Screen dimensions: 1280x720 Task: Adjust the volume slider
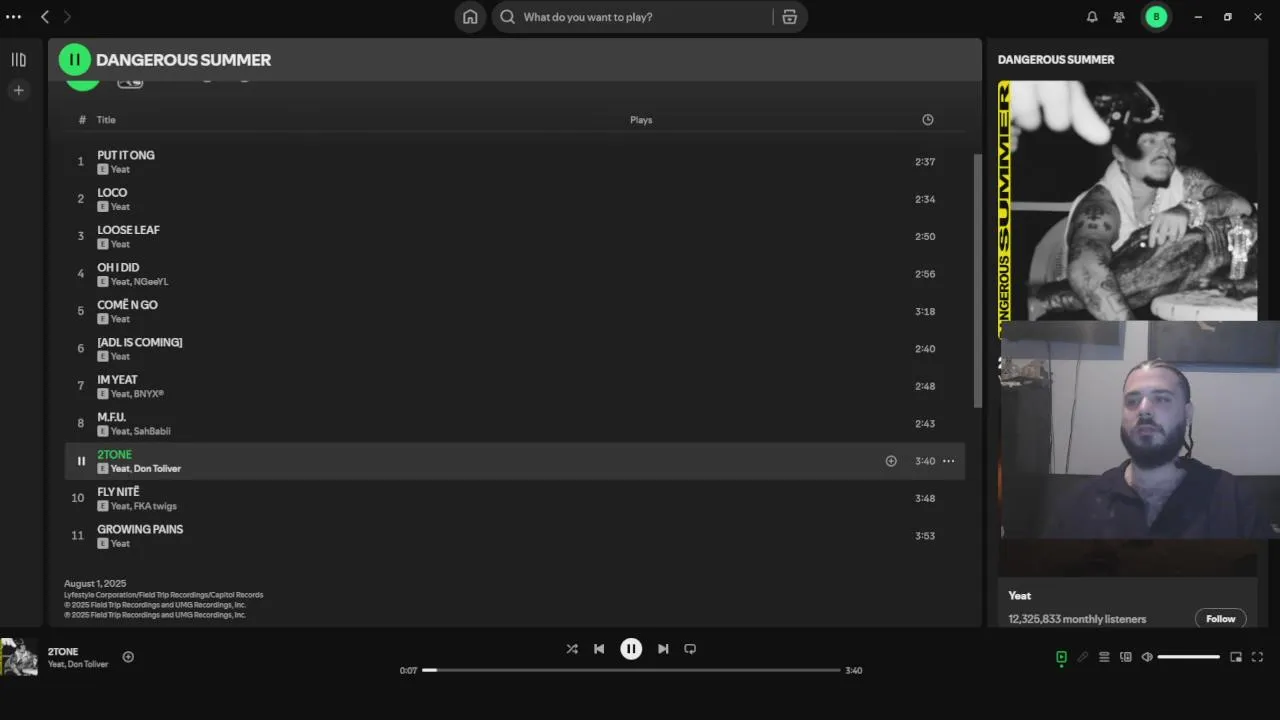click(1188, 657)
